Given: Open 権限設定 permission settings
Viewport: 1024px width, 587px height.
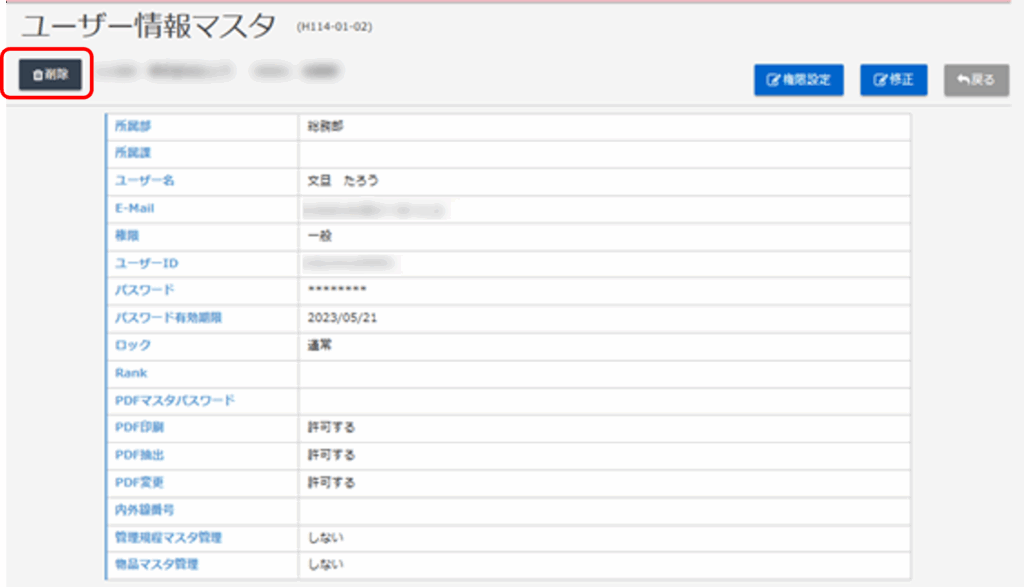Looking at the screenshot, I should click(x=799, y=80).
